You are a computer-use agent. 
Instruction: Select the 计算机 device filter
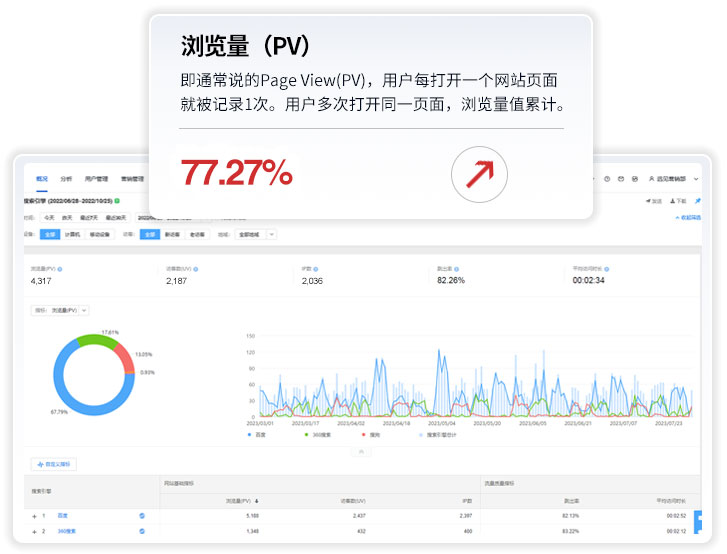tap(73, 234)
